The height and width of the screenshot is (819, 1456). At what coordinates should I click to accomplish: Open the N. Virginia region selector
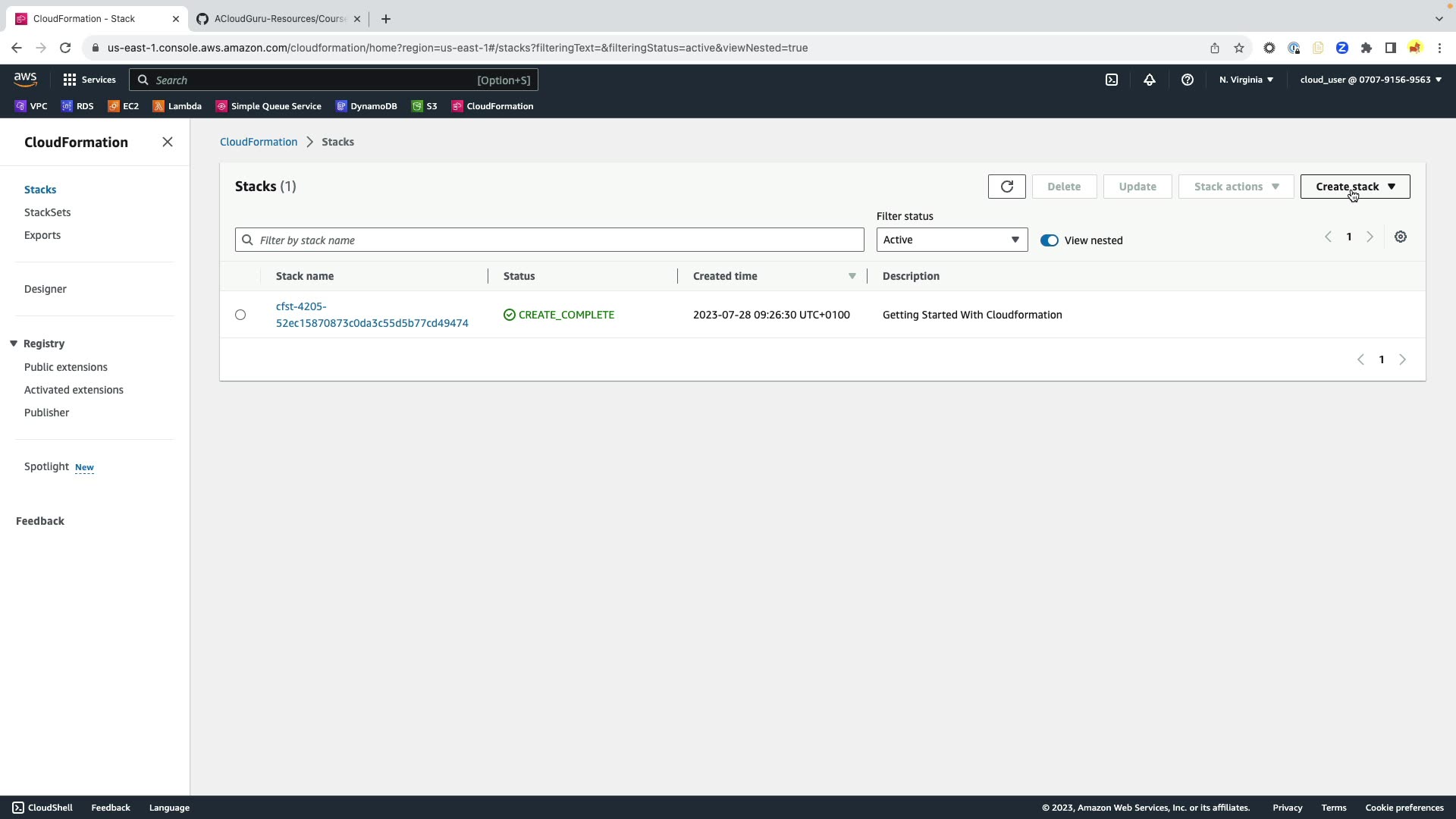click(1246, 80)
